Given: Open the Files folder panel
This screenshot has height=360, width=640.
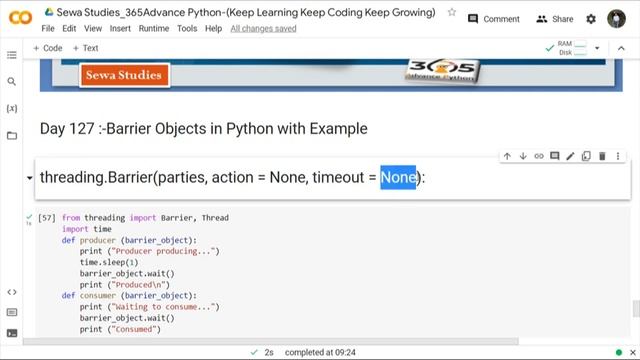Looking at the screenshot, I should click(12, 136).
